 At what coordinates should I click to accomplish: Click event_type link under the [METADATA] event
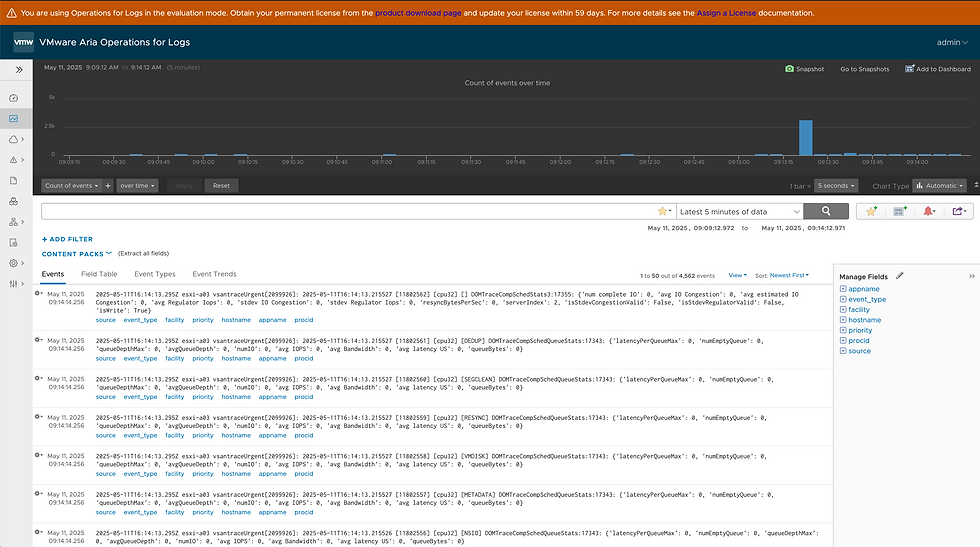click(x=140, y=512)
